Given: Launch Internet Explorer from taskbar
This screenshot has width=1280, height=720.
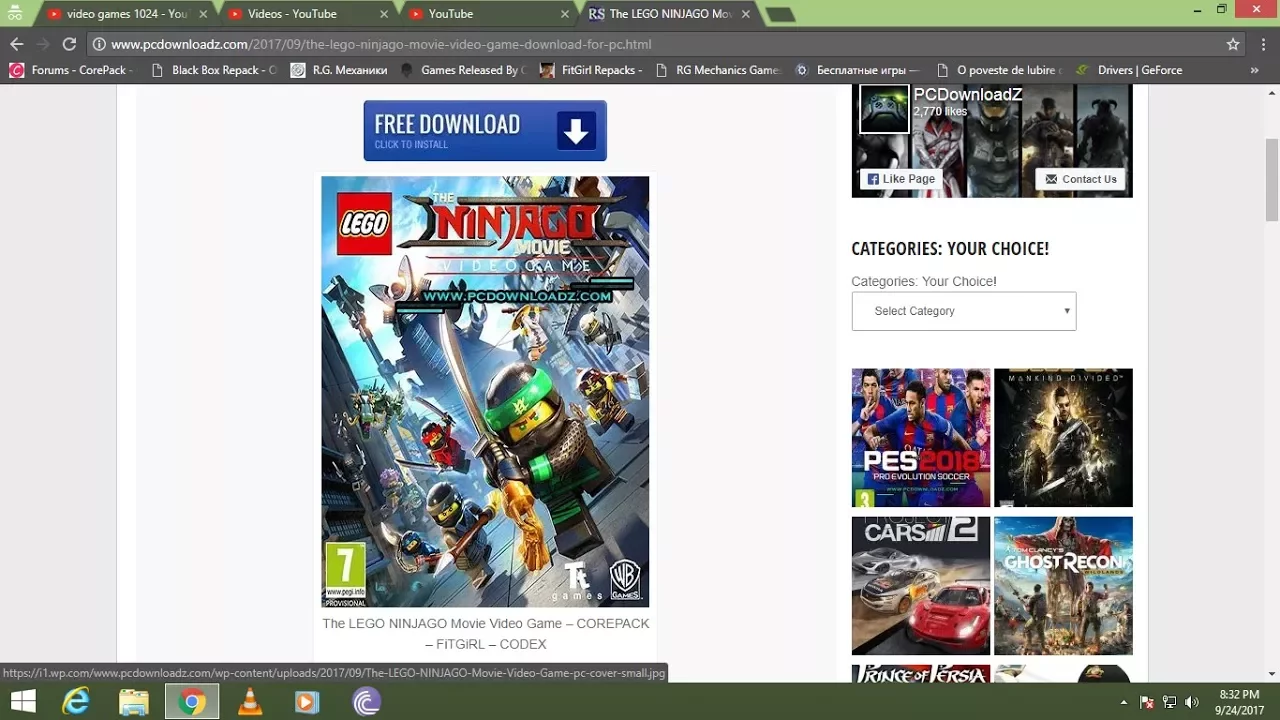Looking at the screenshot, I should 76,702.
